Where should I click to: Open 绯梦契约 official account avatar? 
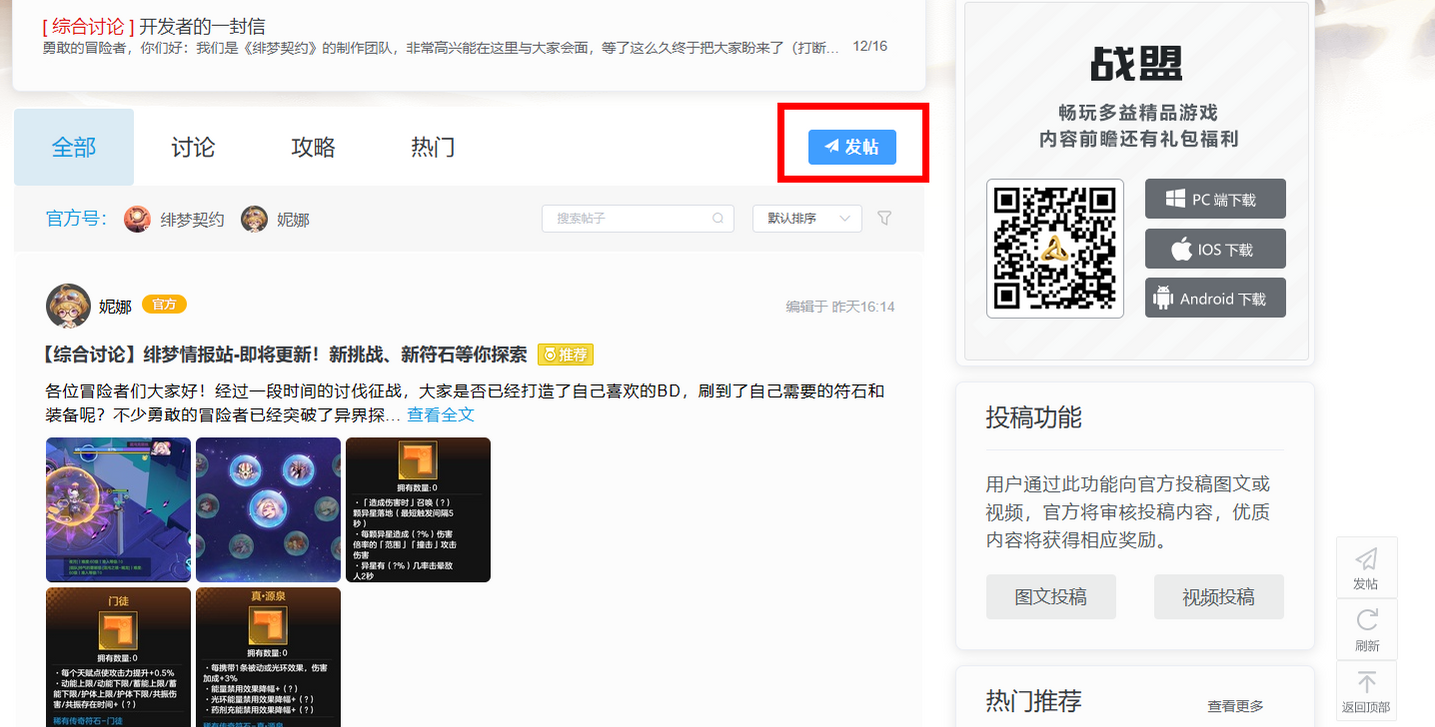tap(138, 219)
